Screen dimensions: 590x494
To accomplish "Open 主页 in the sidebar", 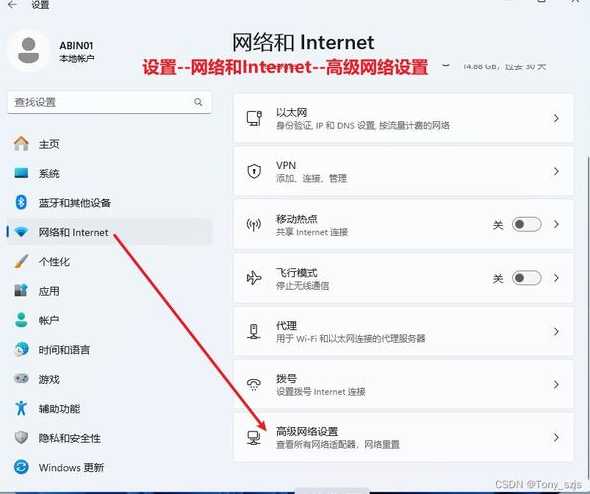I will pyautogui.click(x=109, y=144).
